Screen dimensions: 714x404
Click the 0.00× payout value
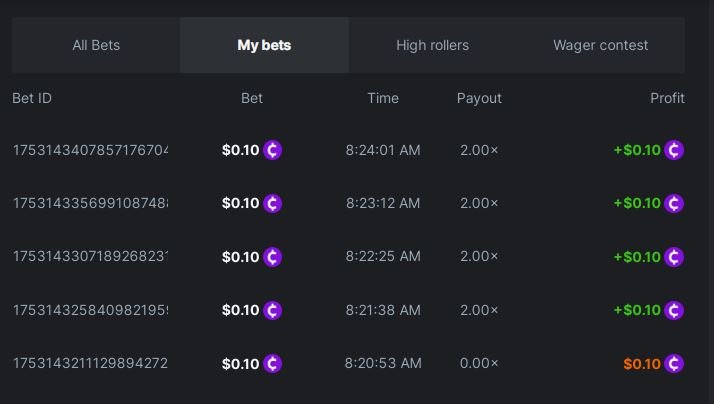tap(479, 364)
